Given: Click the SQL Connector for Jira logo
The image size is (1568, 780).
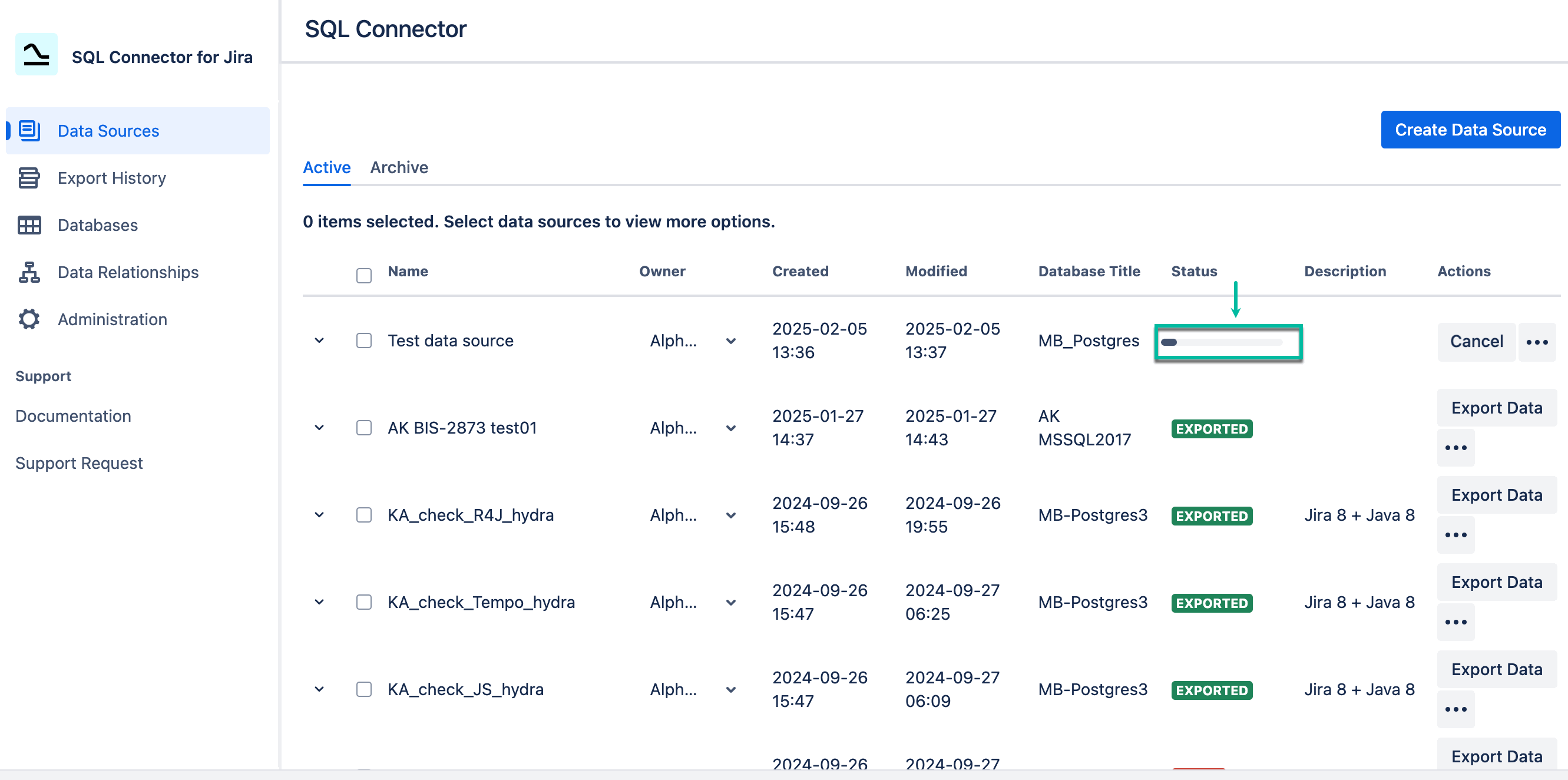Looking at the screenshot, I should coord(36,55).
